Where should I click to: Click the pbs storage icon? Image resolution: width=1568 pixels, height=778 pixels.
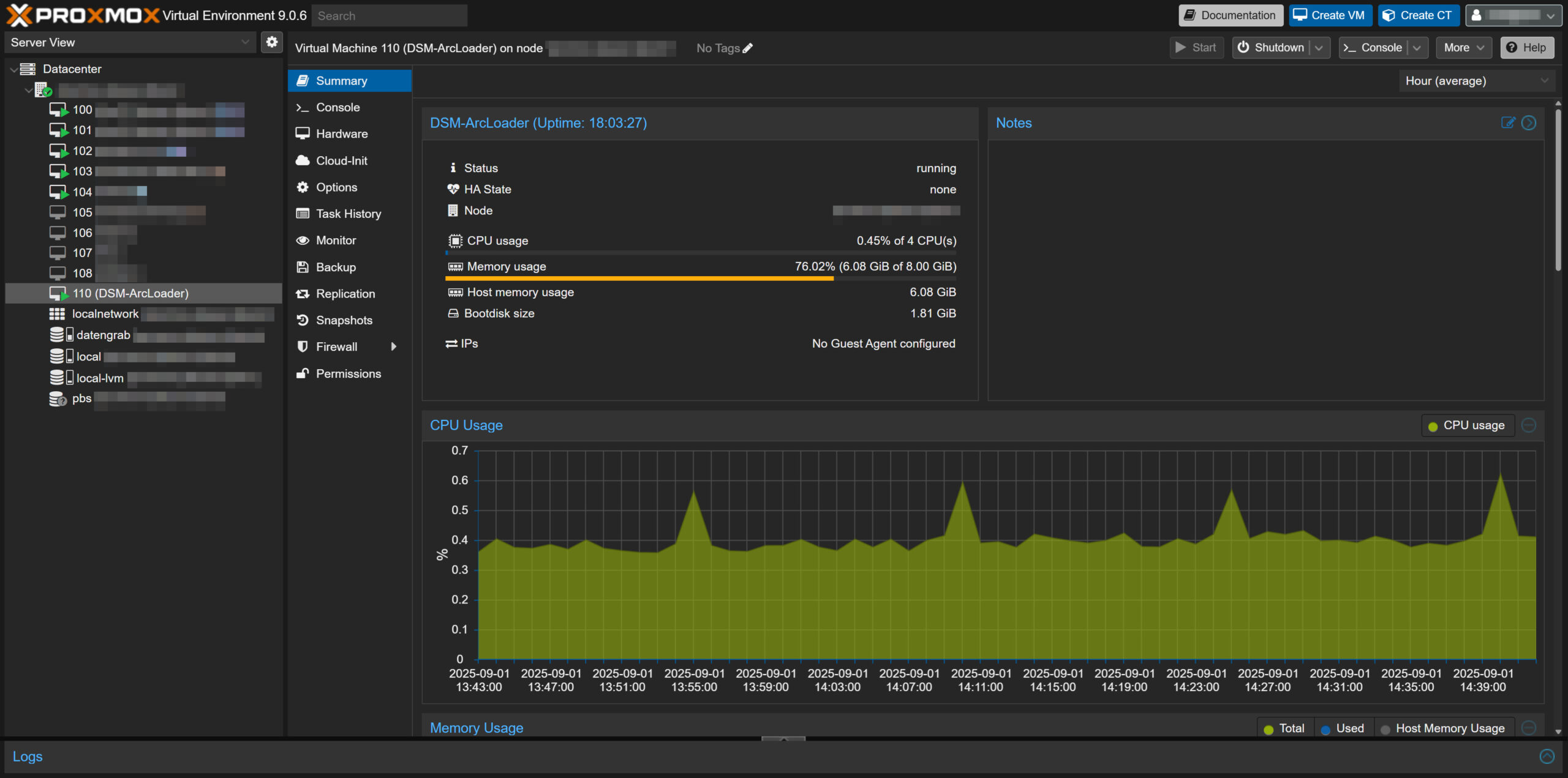[58, 399]
